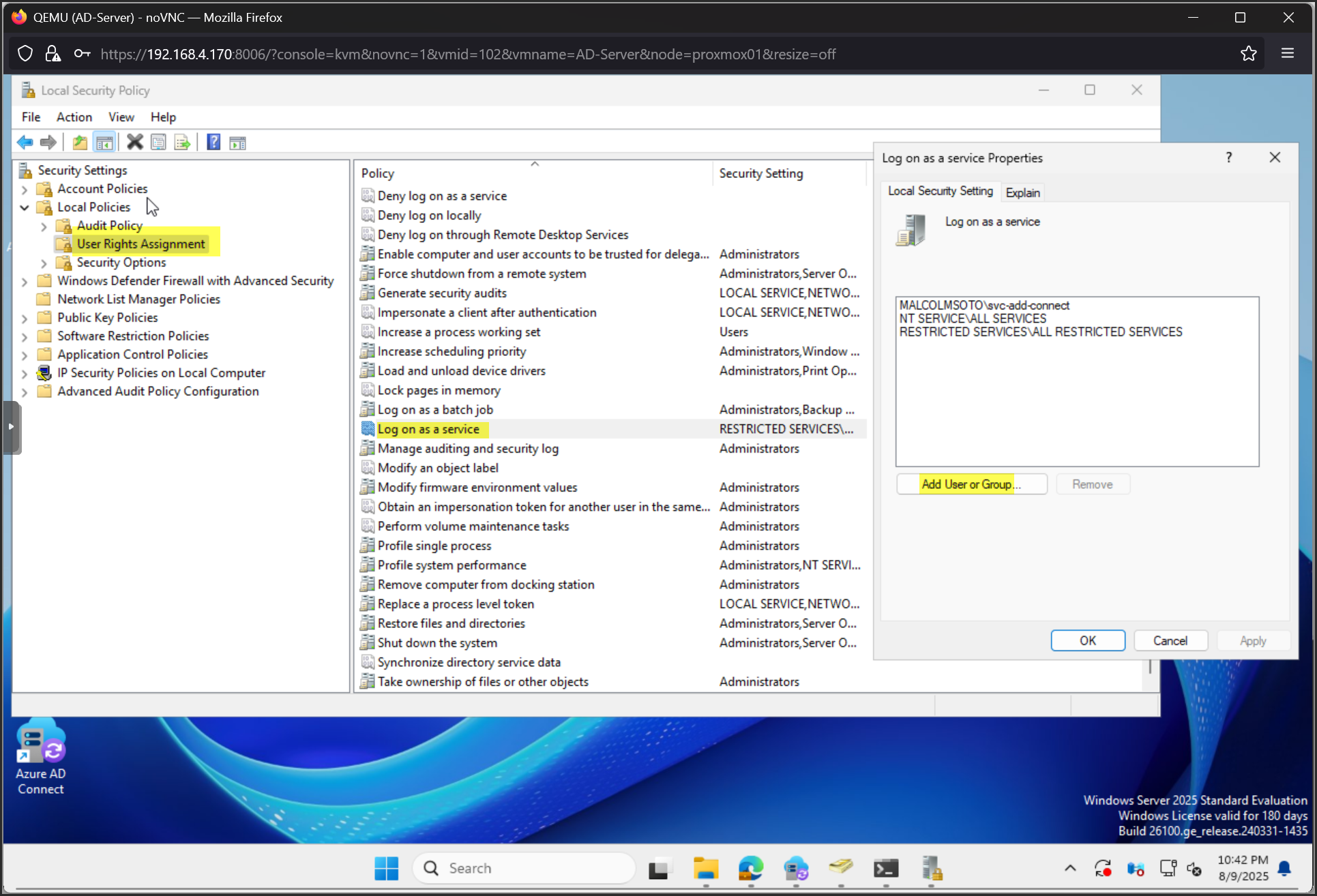Image resolution: width=1317 pixels, height=896 pixels.
Task: Select the MALCOLMSOTO\svc-add-connect list entry
Action: pyautogui.click(x=984, y=305)
